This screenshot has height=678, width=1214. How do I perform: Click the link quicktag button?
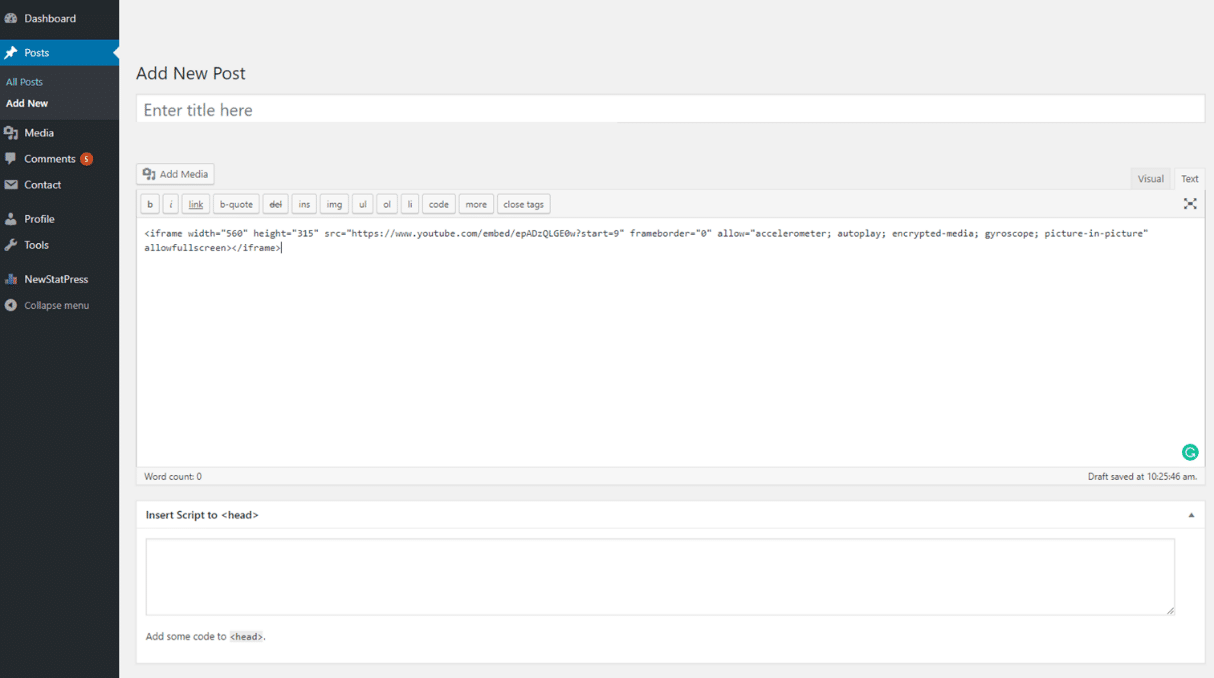click(x=196, y=204)
